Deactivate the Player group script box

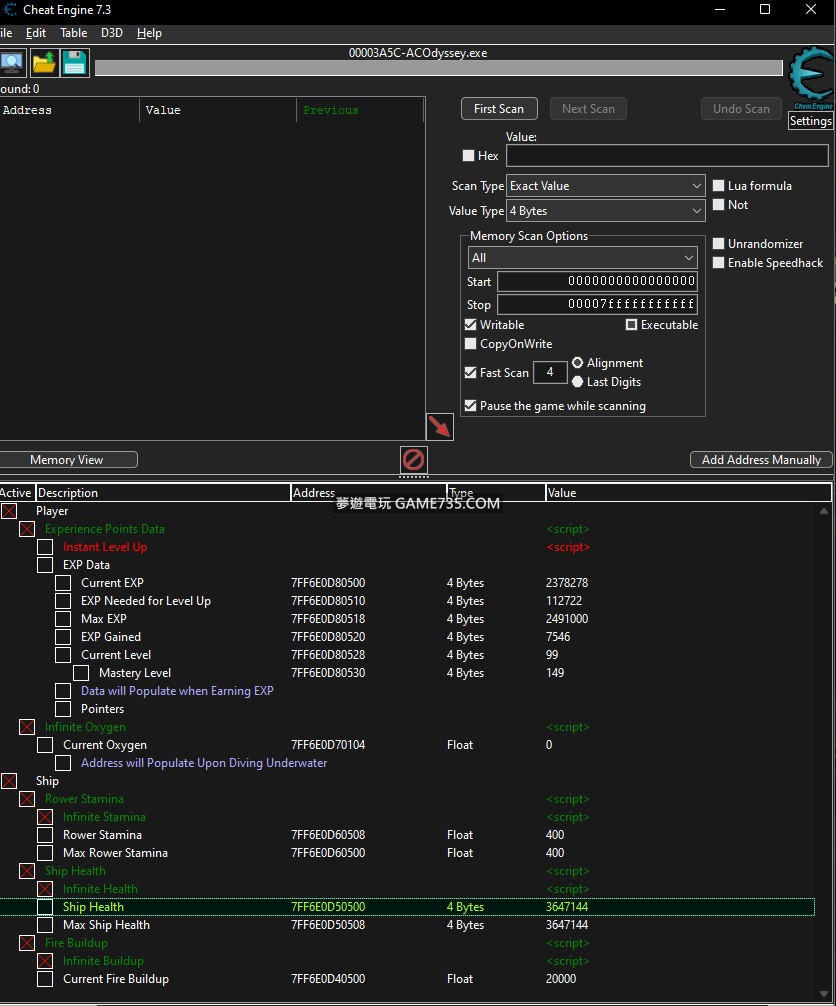[x=9, y=511]
